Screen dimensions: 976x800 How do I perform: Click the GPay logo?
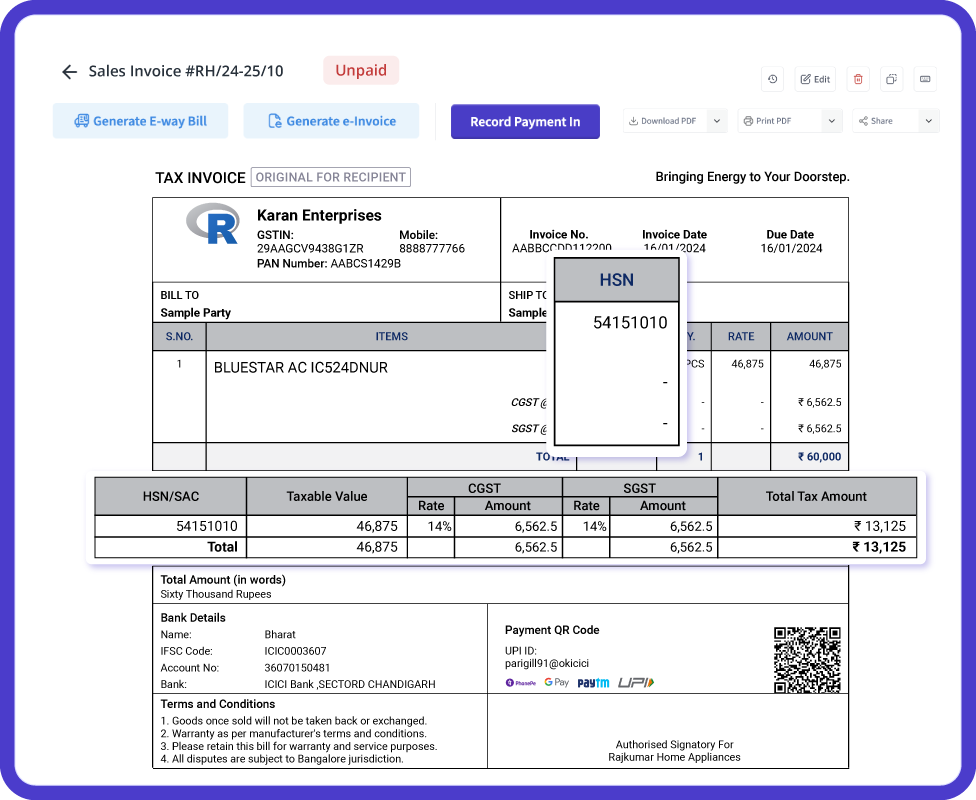pos(556,682)
